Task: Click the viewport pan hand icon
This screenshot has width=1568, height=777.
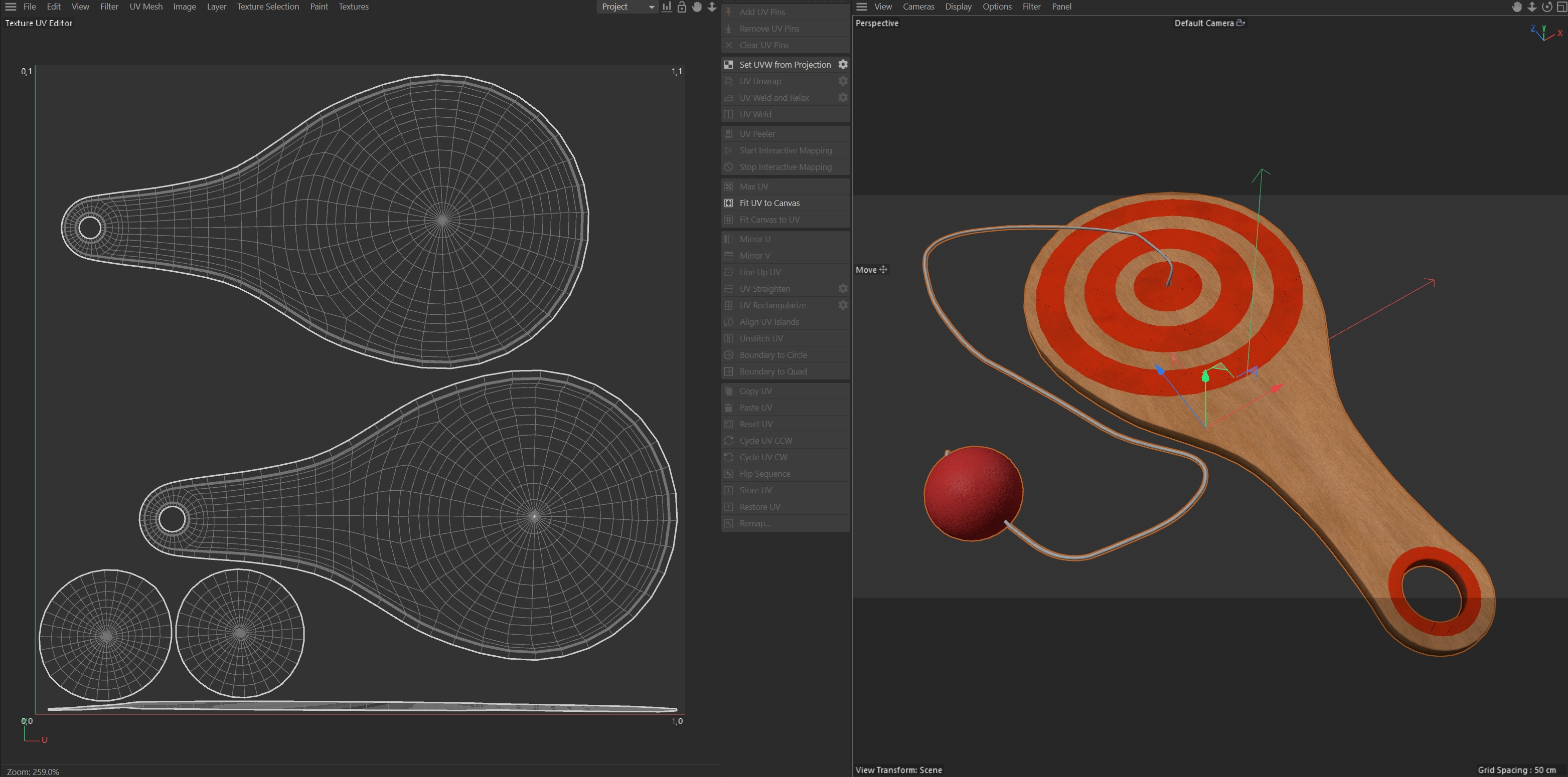Action: tap(1517, 7)
